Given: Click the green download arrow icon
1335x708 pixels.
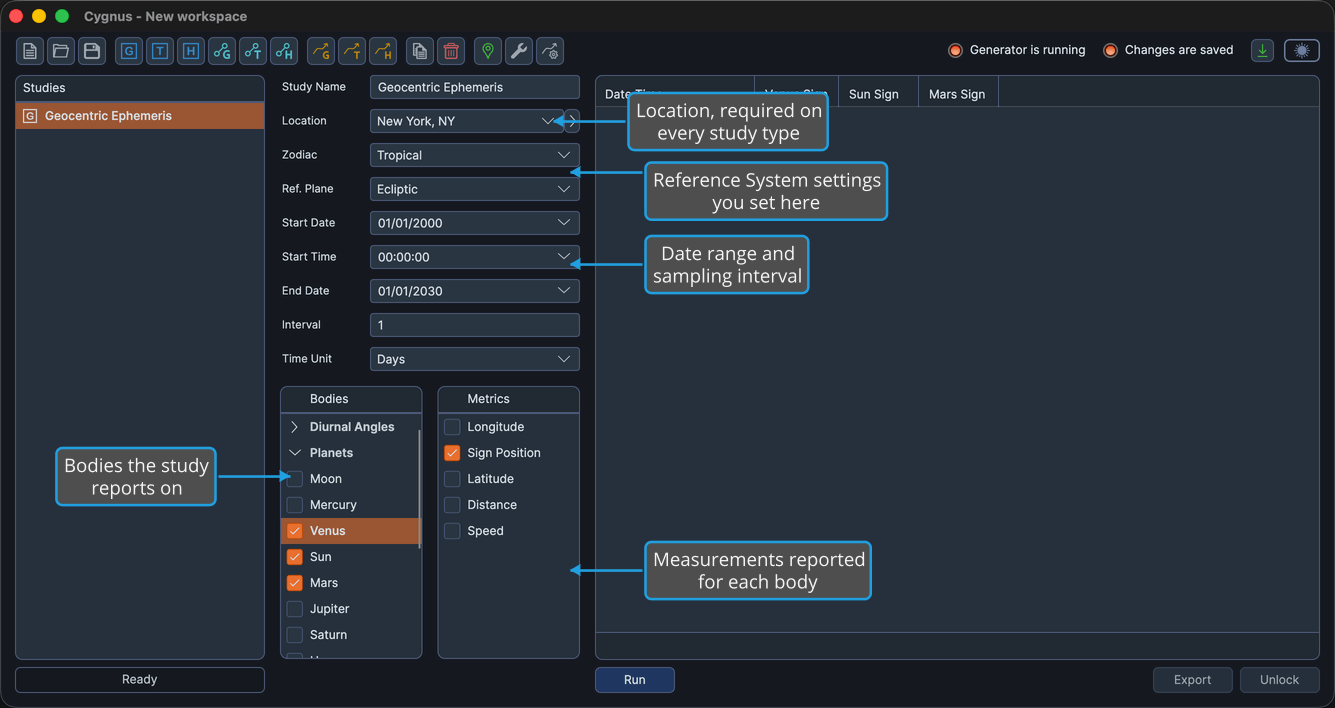Looking at the screenshot, I should tap(1263, 50).
